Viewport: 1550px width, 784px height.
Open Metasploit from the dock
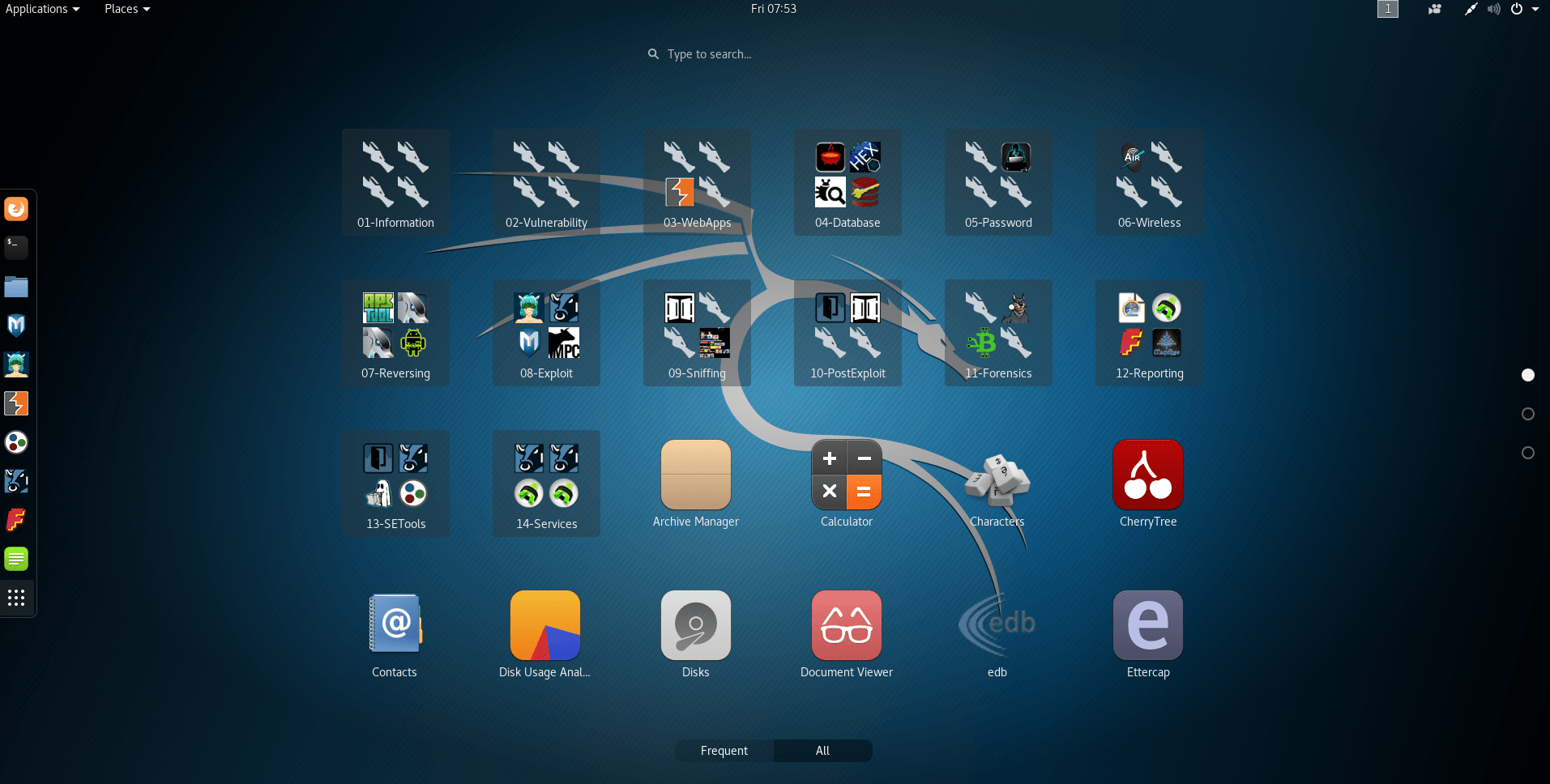pos(16,326)
